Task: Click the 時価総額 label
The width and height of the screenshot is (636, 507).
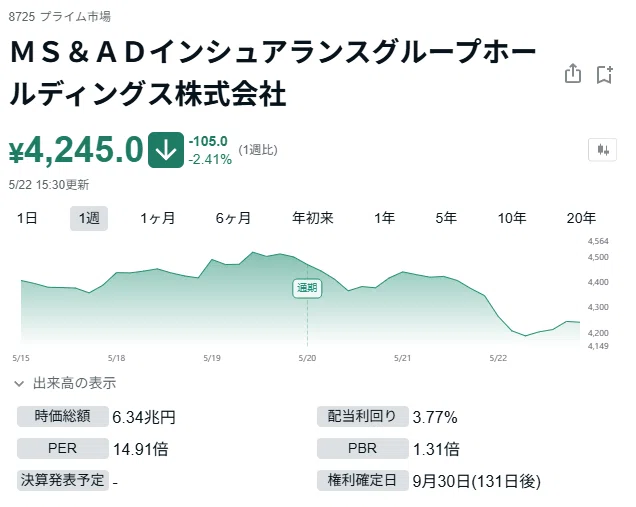Action: tap(62, 416)
